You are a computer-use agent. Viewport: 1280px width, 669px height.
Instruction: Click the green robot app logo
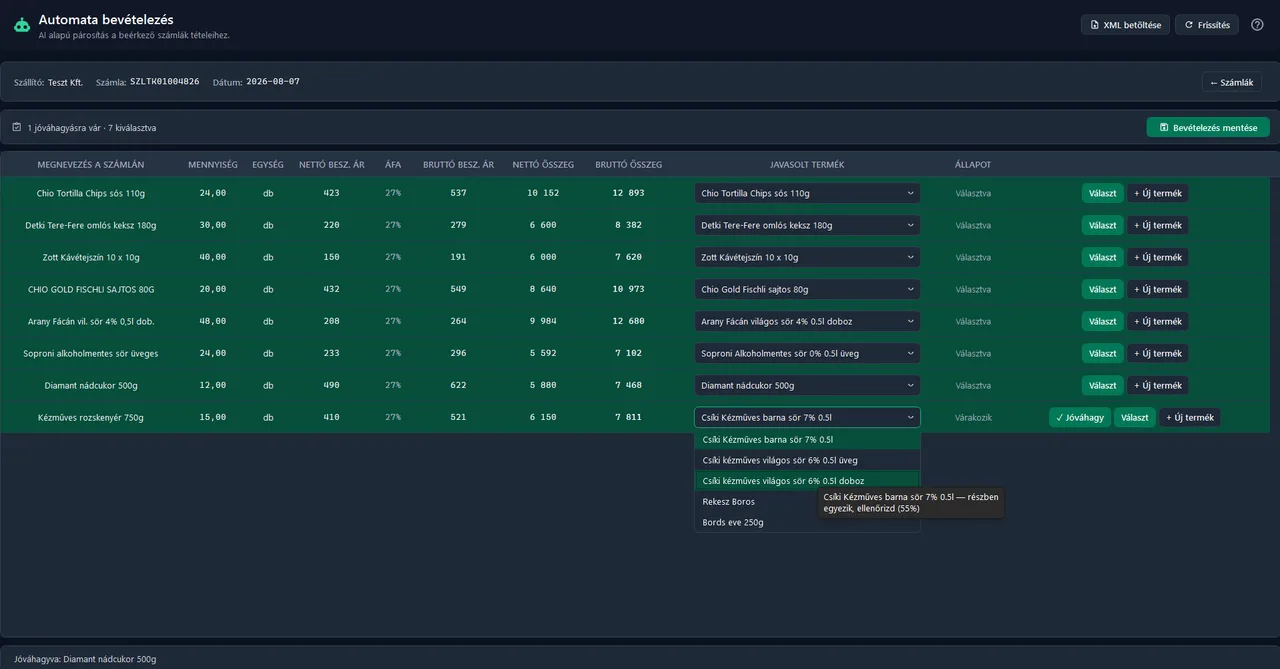pos(22,25)
